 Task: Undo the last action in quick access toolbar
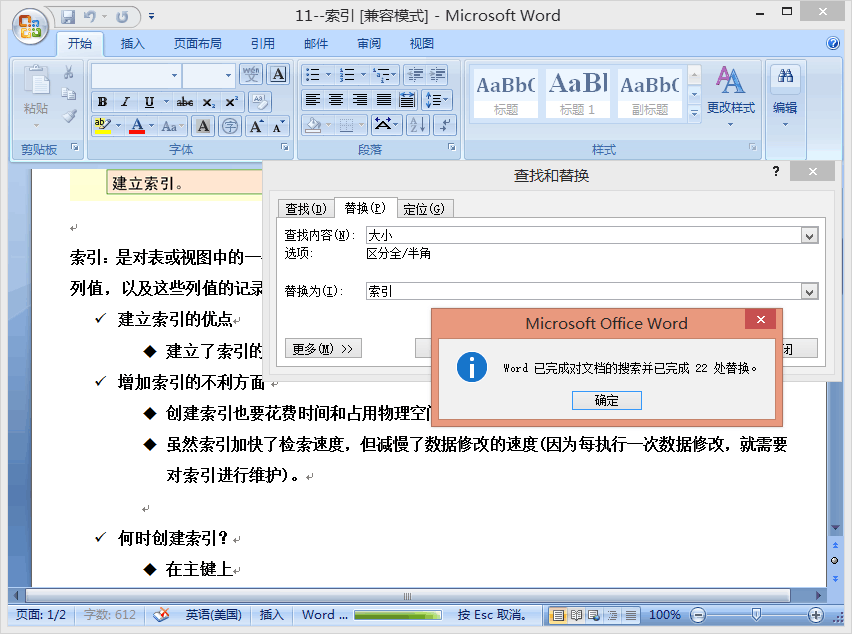[90, 17]
